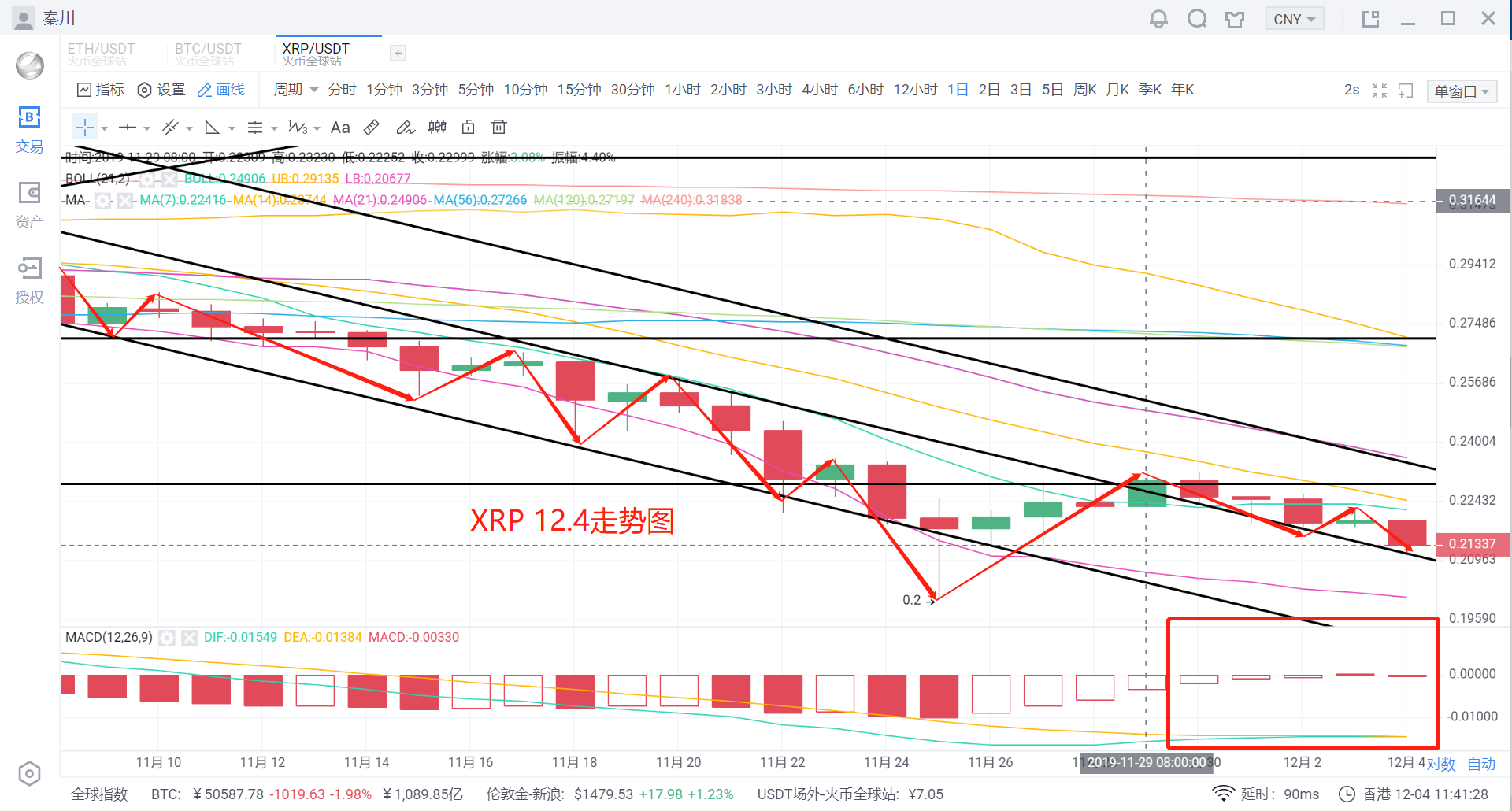This screenshot has height=811, width=1512.
Task: Remove the MA indicator with X
Action: tap(124, 201)
